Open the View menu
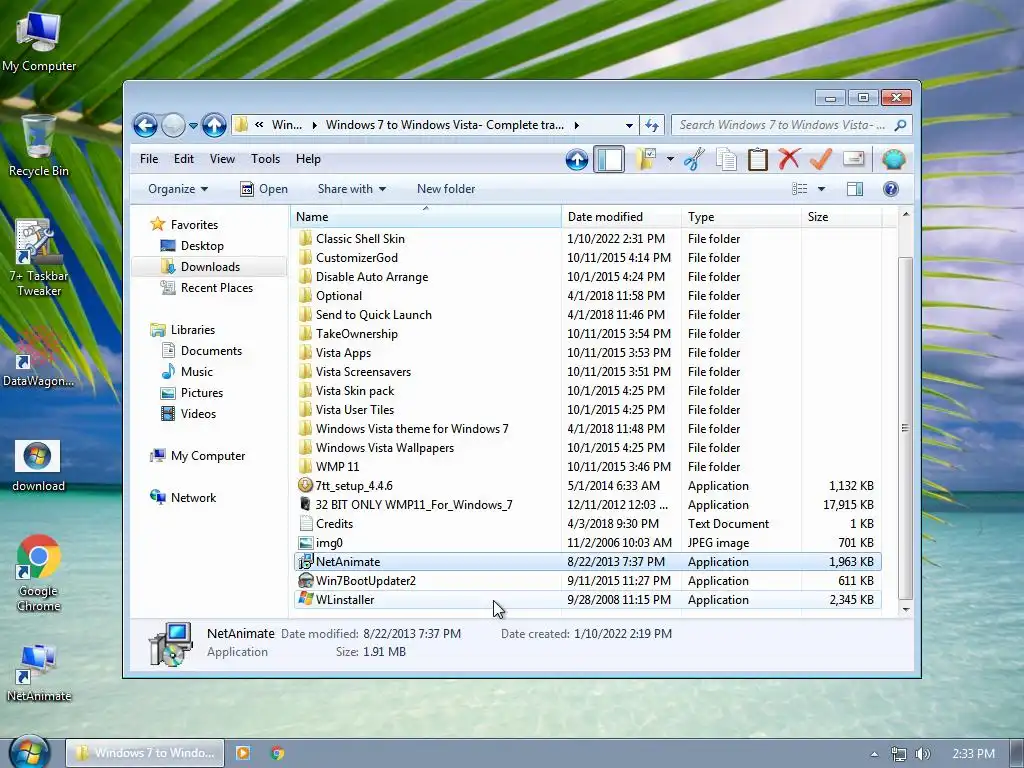Image resolution: width=1024 pixels, height=768 pixels. 222,159
